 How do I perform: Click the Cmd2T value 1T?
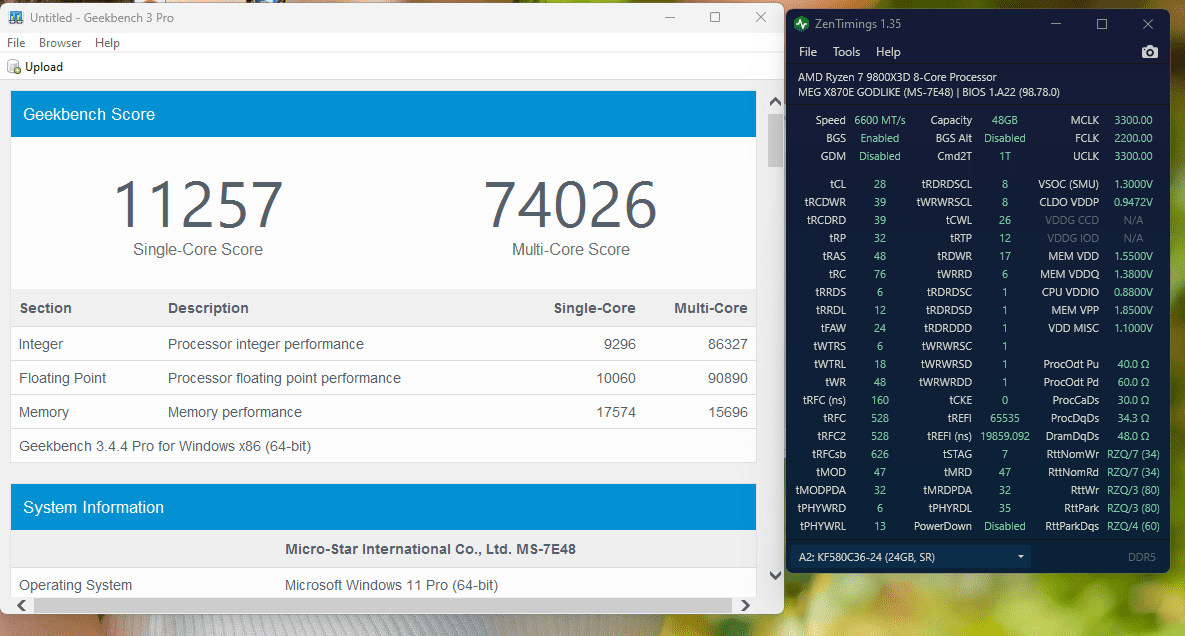[1004, 156]
